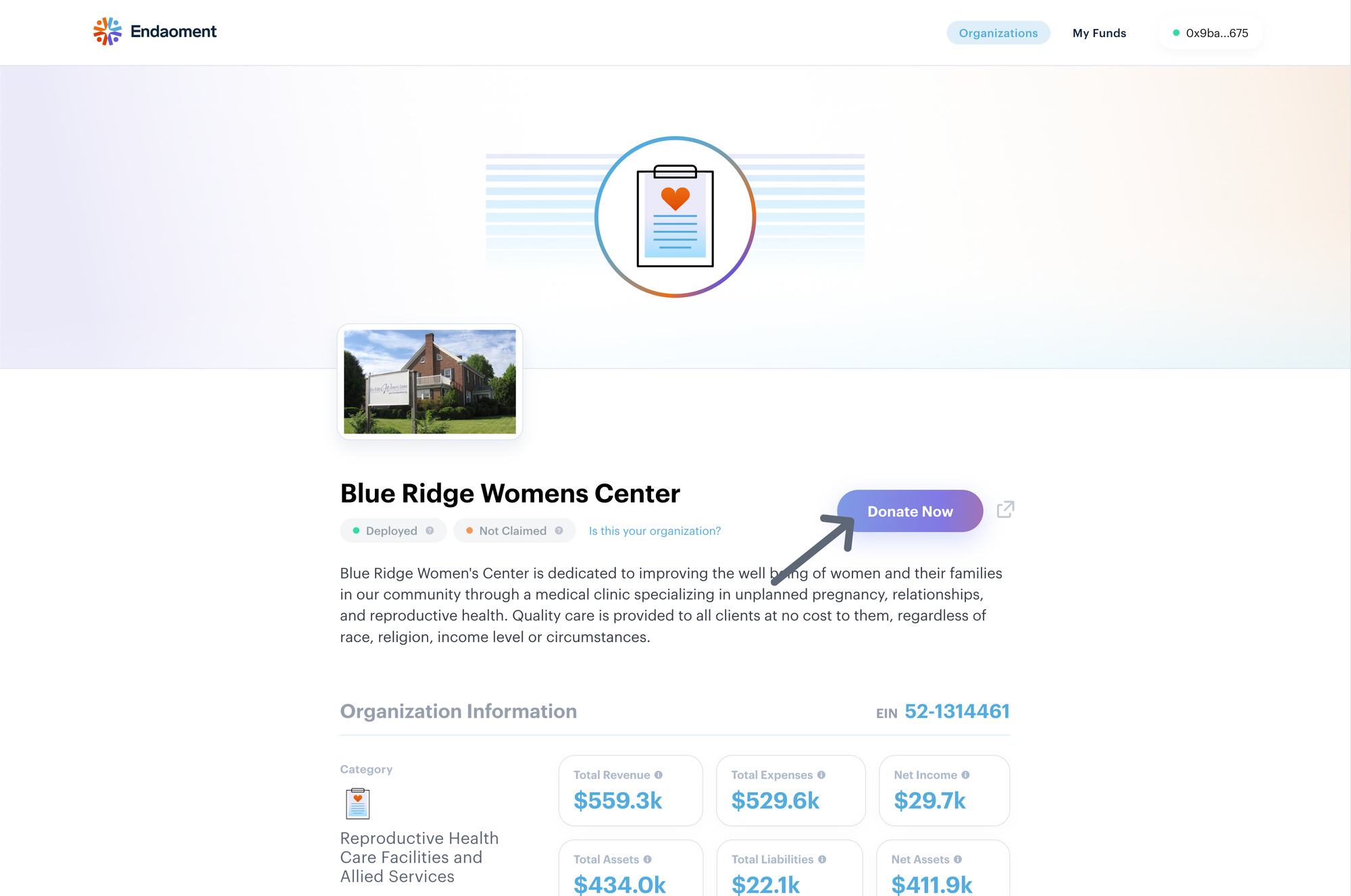Click the large circular clipboard heart emblem
Screen dimensions: 1351x896
click(x=675, y=217)
